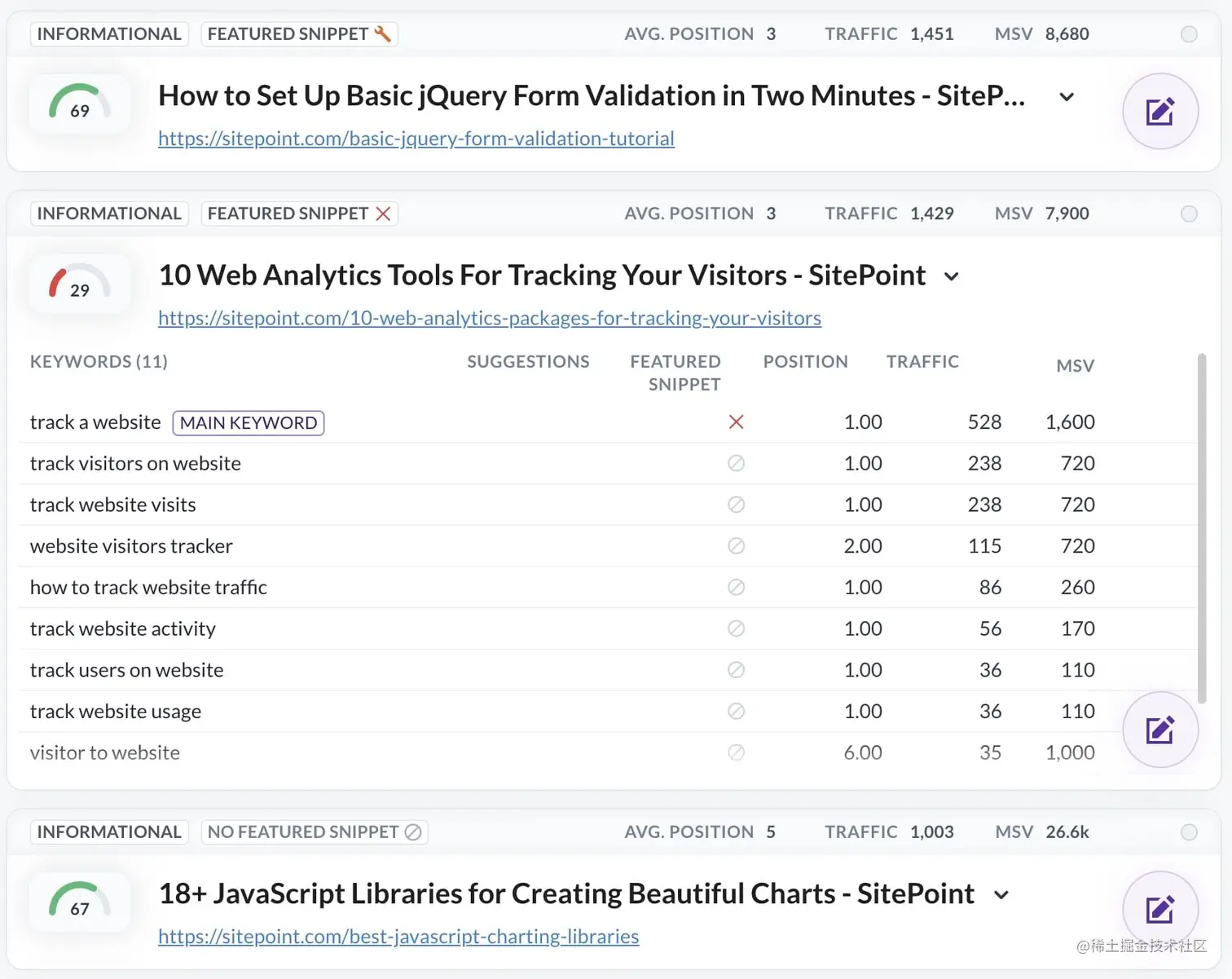Click the blocked snippet icon for 'track website visits'
This screenshot has width=1232, height=979.
[x=736, y=504]
